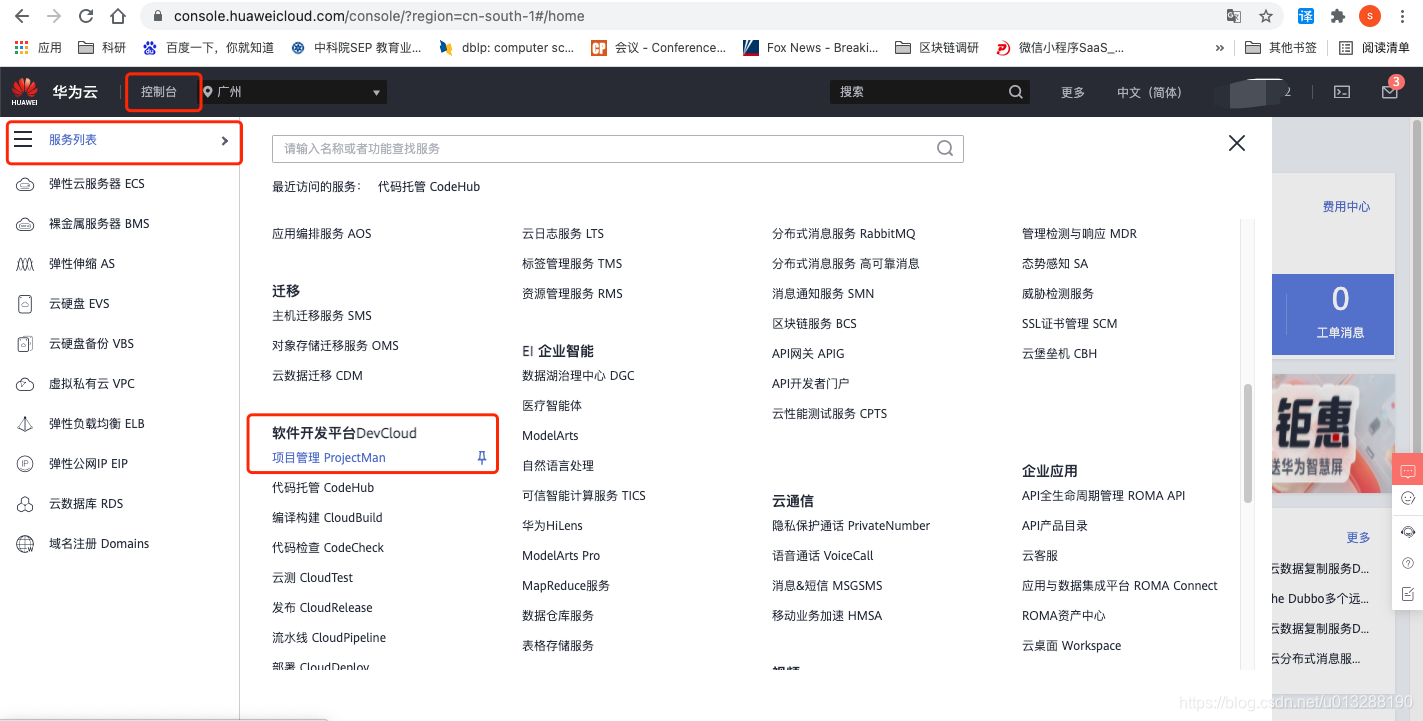Open the 阅读清单 reading list
Image resolution: width=1423 pixels, height=721 pixels.
click(x=1374, y=47)
